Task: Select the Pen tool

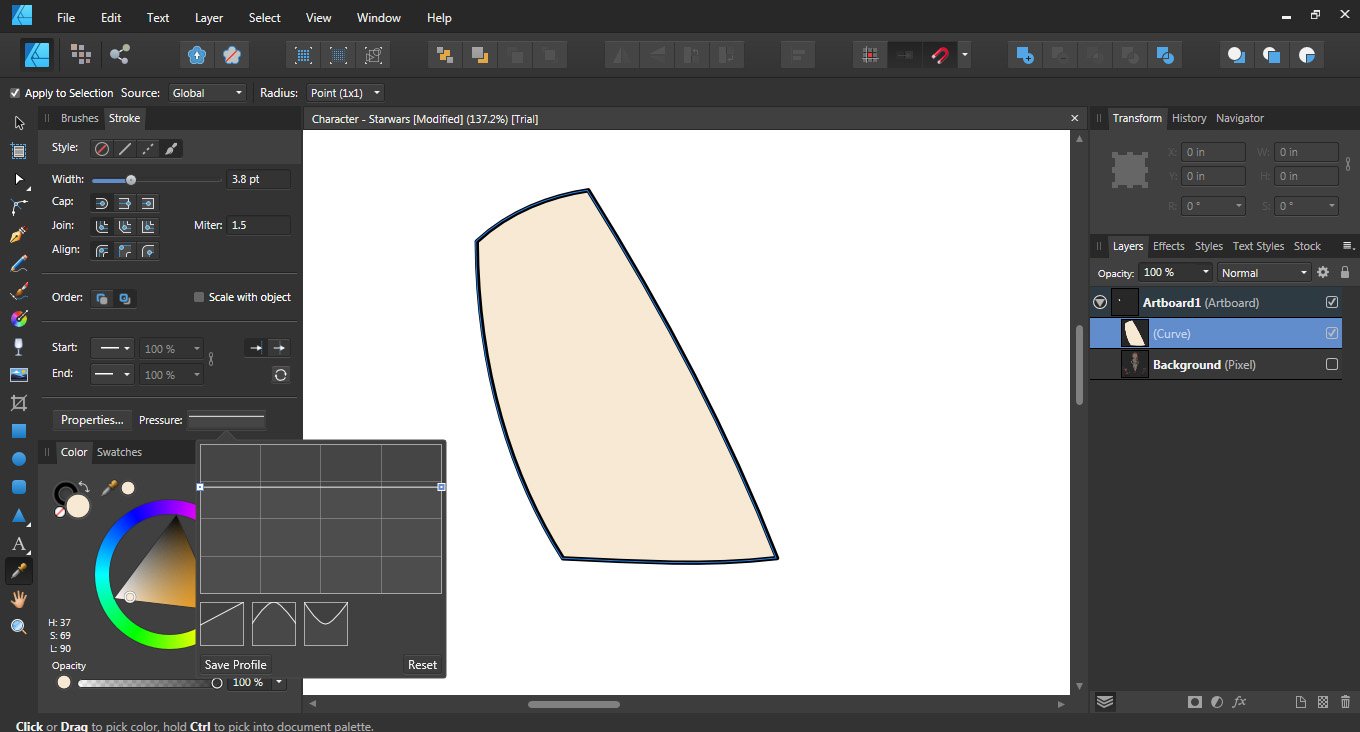Action: click(x=18, y=234)
